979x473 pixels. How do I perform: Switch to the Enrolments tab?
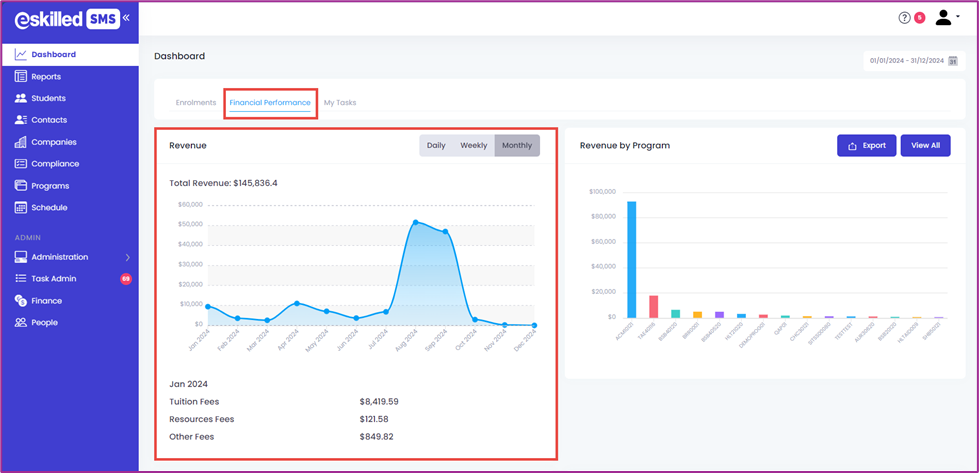pos(196,102)
